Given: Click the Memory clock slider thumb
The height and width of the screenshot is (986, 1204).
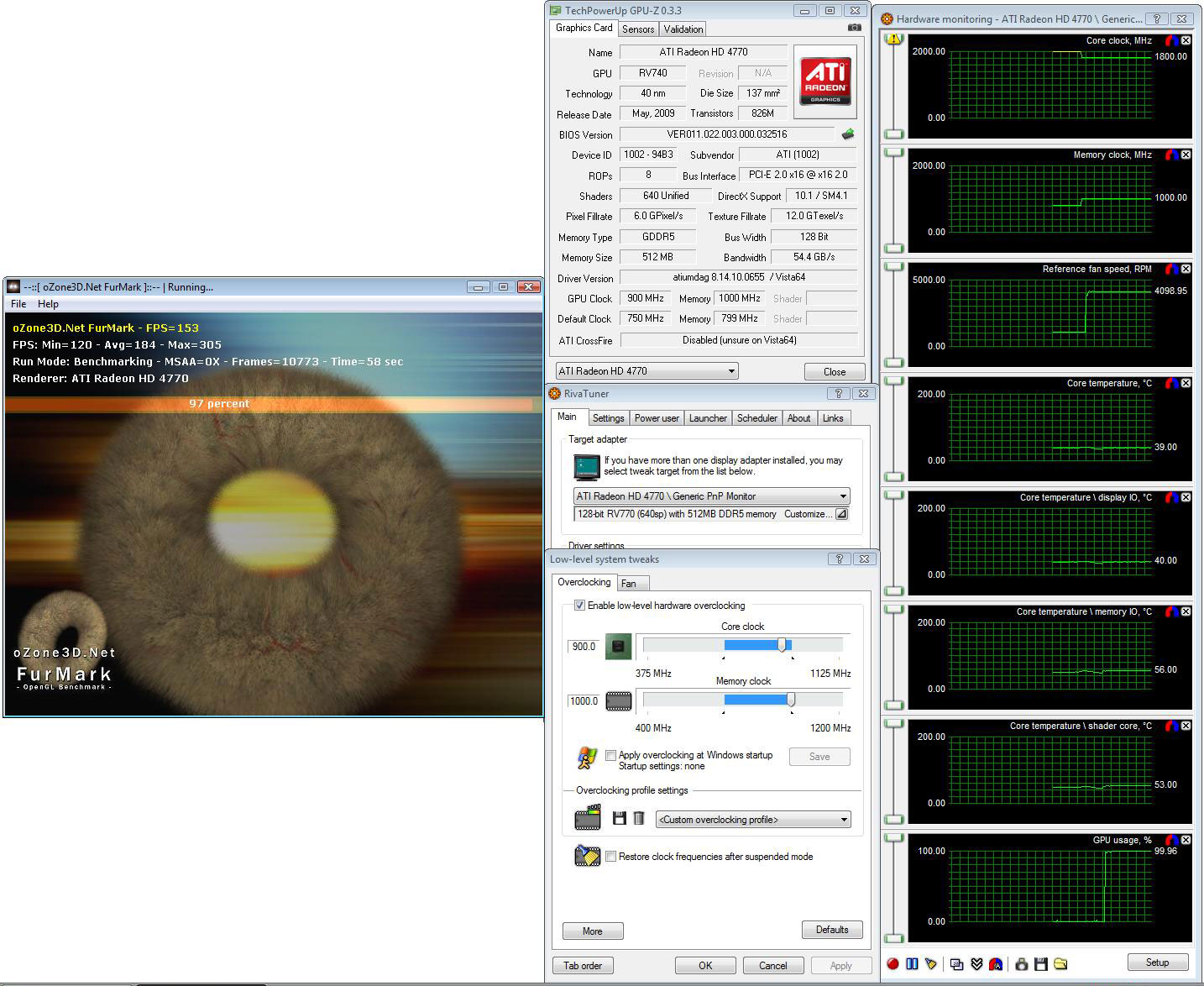Looking at the screenshot, I should (x=790, y=700).
